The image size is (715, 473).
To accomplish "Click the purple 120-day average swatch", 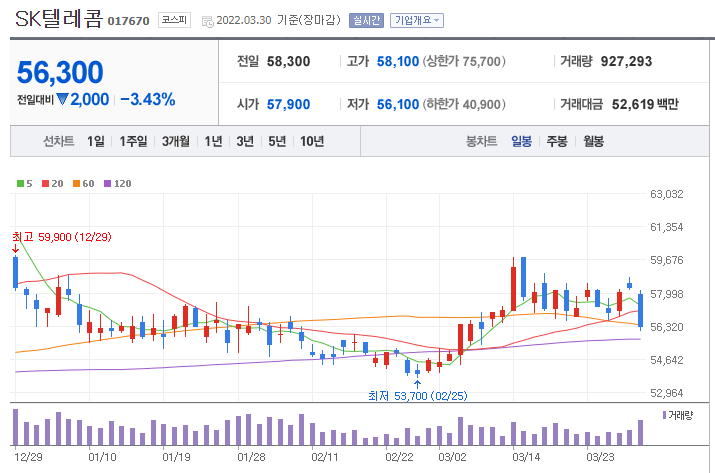I will pyautogui.click(x=107, y=183).
